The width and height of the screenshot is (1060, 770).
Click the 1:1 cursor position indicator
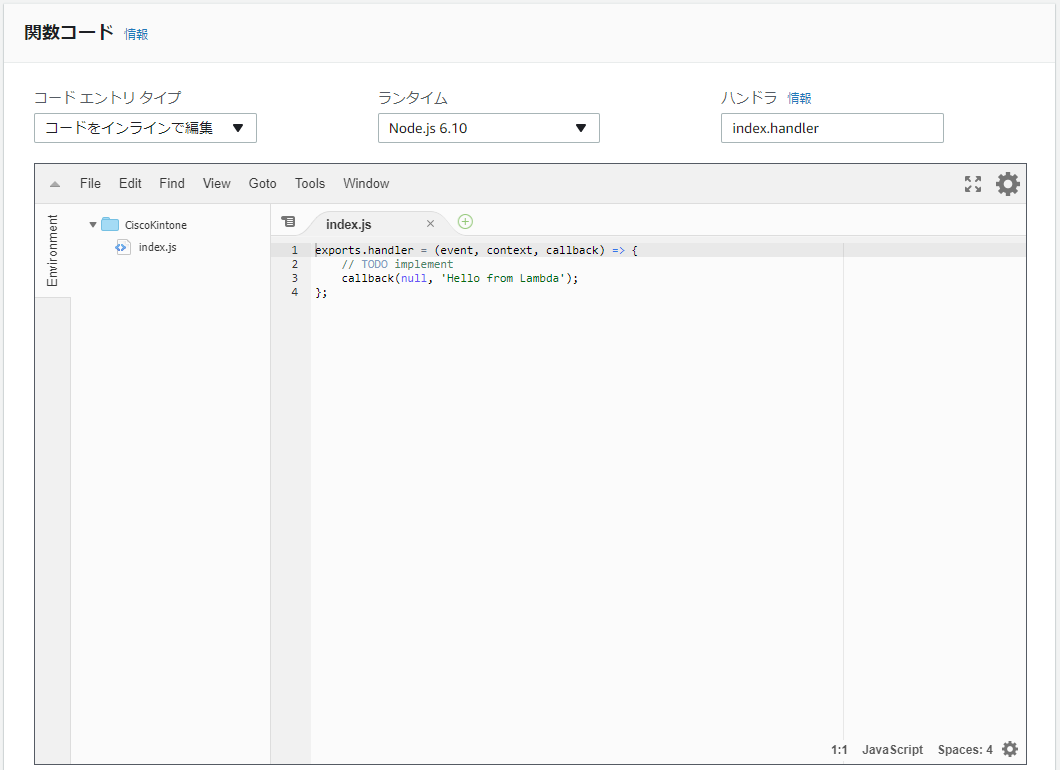click(x=839, y=750)
